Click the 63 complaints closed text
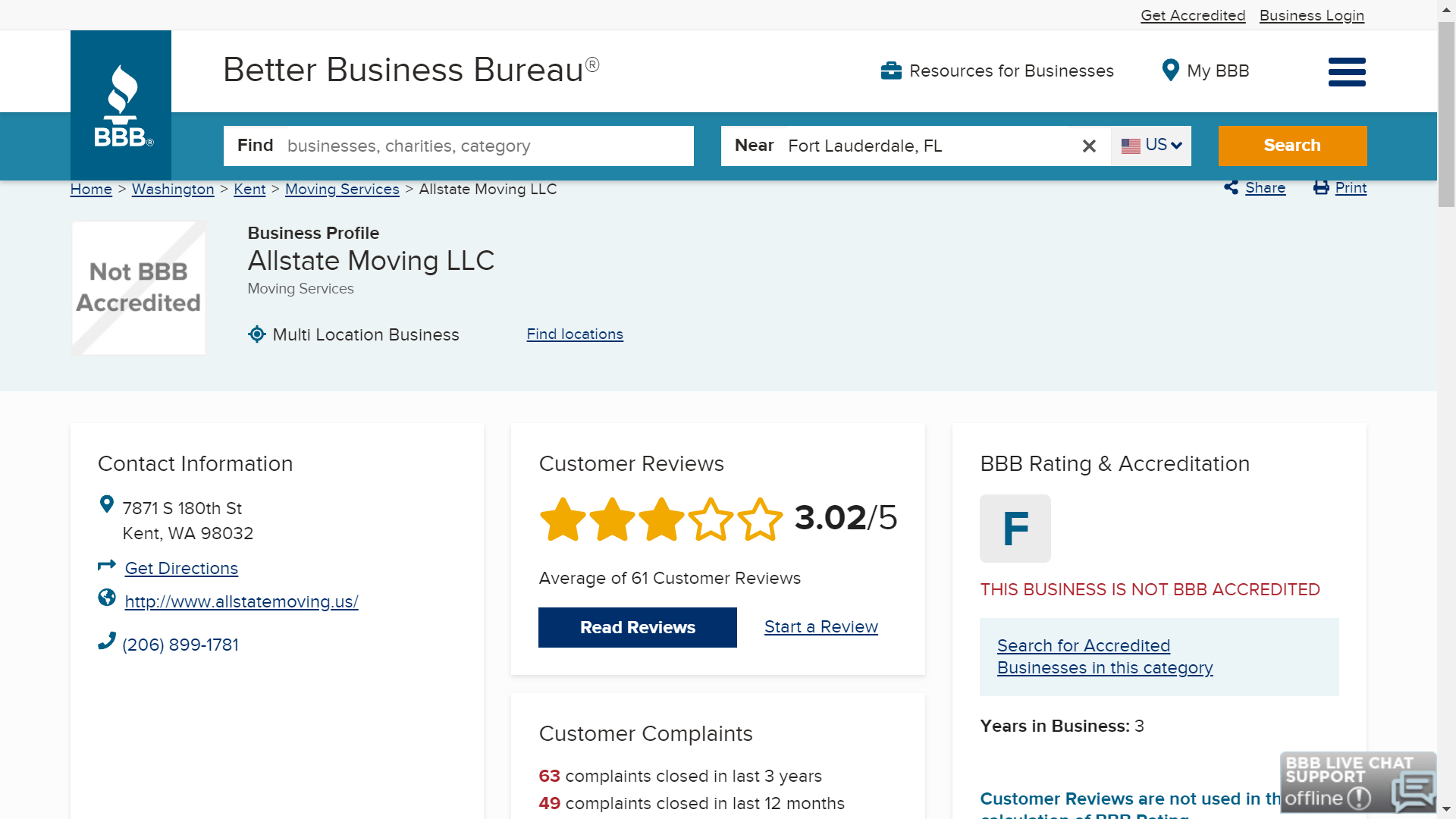 (680, 776)
